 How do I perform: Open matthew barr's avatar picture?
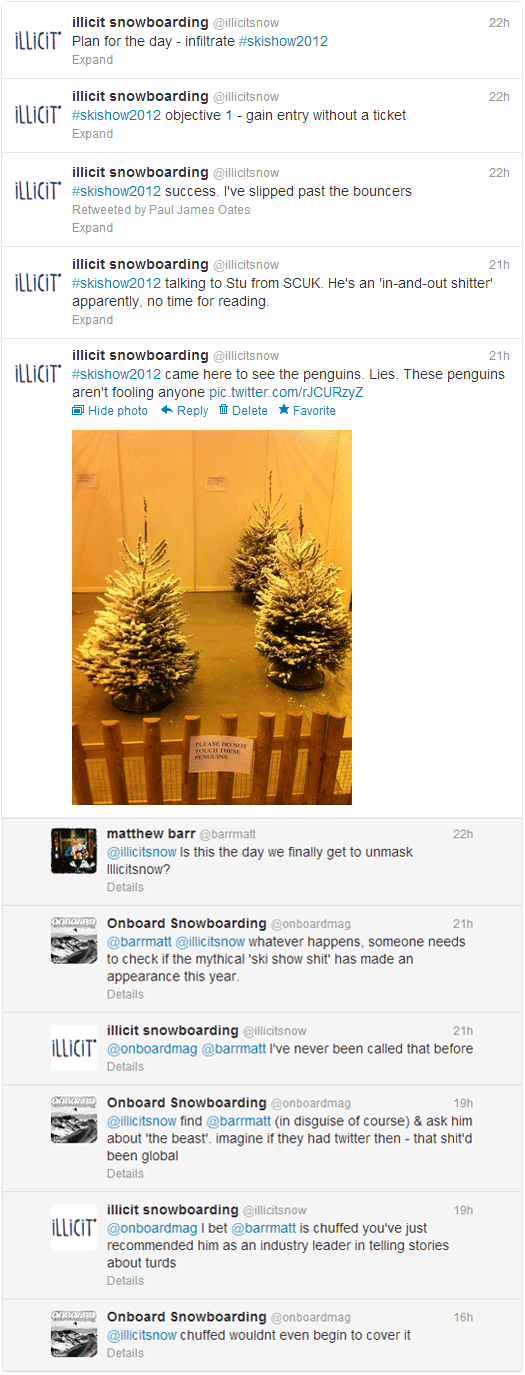74,851
